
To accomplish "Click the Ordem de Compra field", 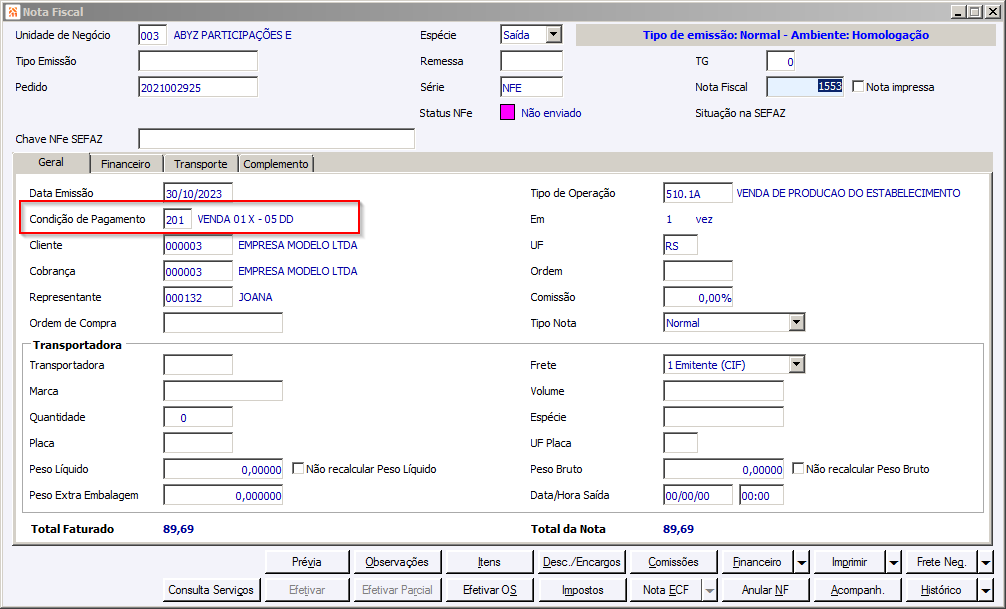I will coord(223,323).
